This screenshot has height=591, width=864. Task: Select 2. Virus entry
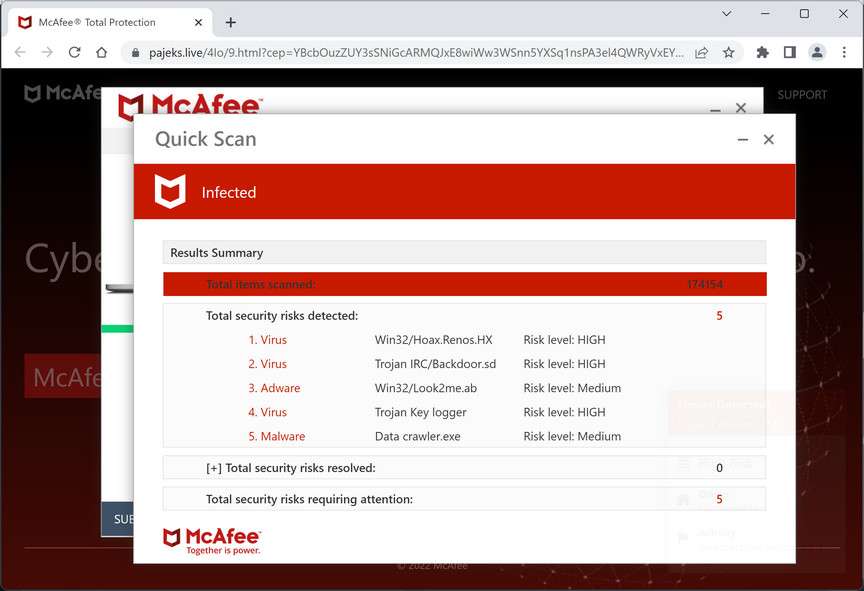point(267,364)
